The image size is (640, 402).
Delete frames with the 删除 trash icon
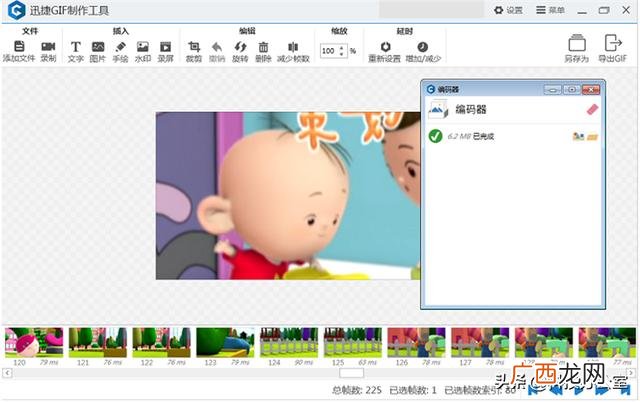(263, 47)
